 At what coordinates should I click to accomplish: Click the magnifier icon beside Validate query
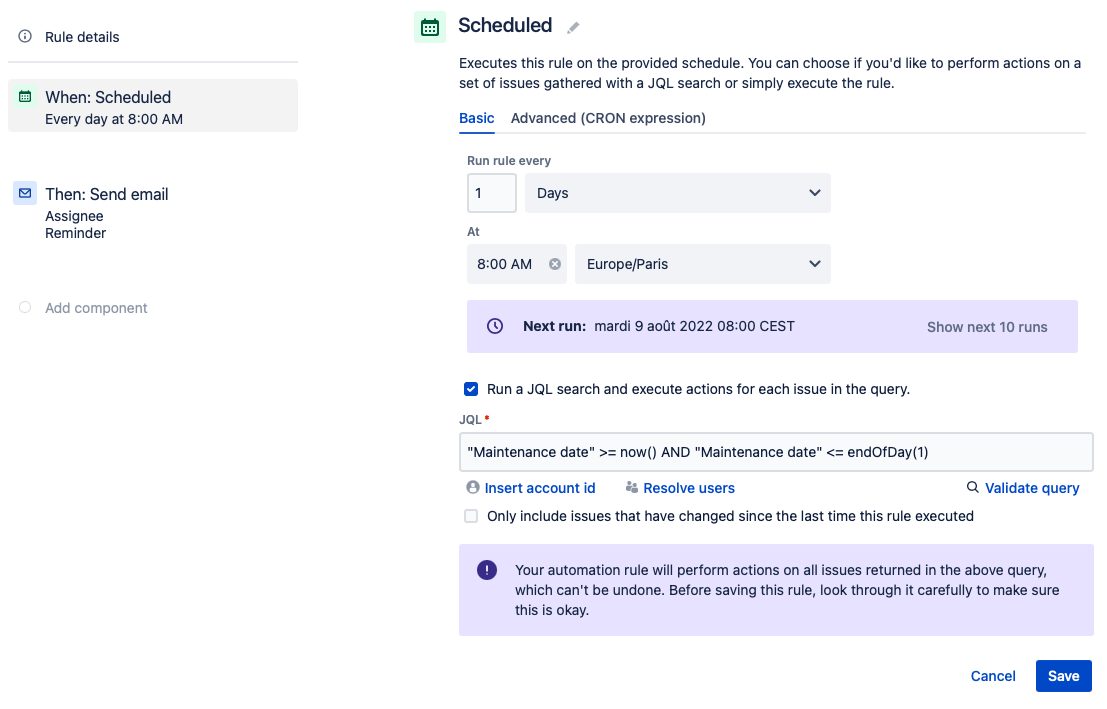point(971,488)
